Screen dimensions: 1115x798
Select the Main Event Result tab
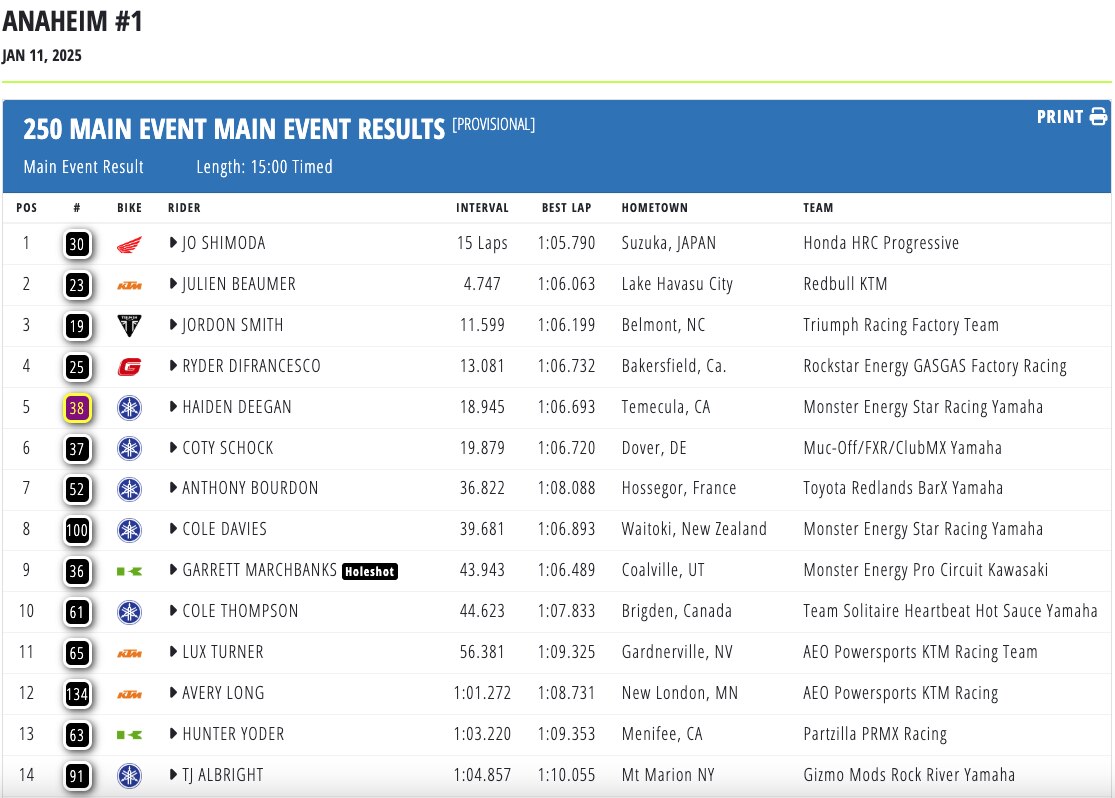point(84,167)
